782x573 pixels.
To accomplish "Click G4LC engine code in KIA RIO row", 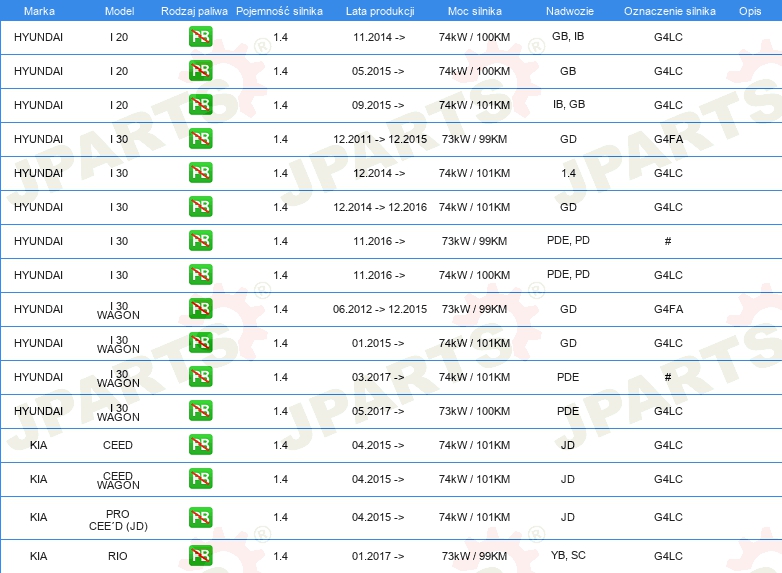I will pyautogui.click(x=668, y=556).
